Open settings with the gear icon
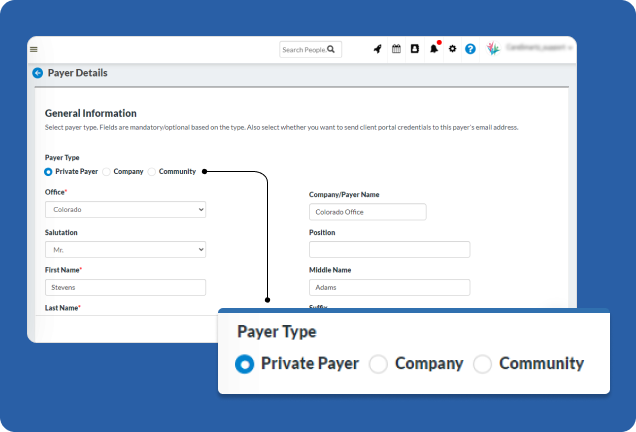 coord(452,49)
